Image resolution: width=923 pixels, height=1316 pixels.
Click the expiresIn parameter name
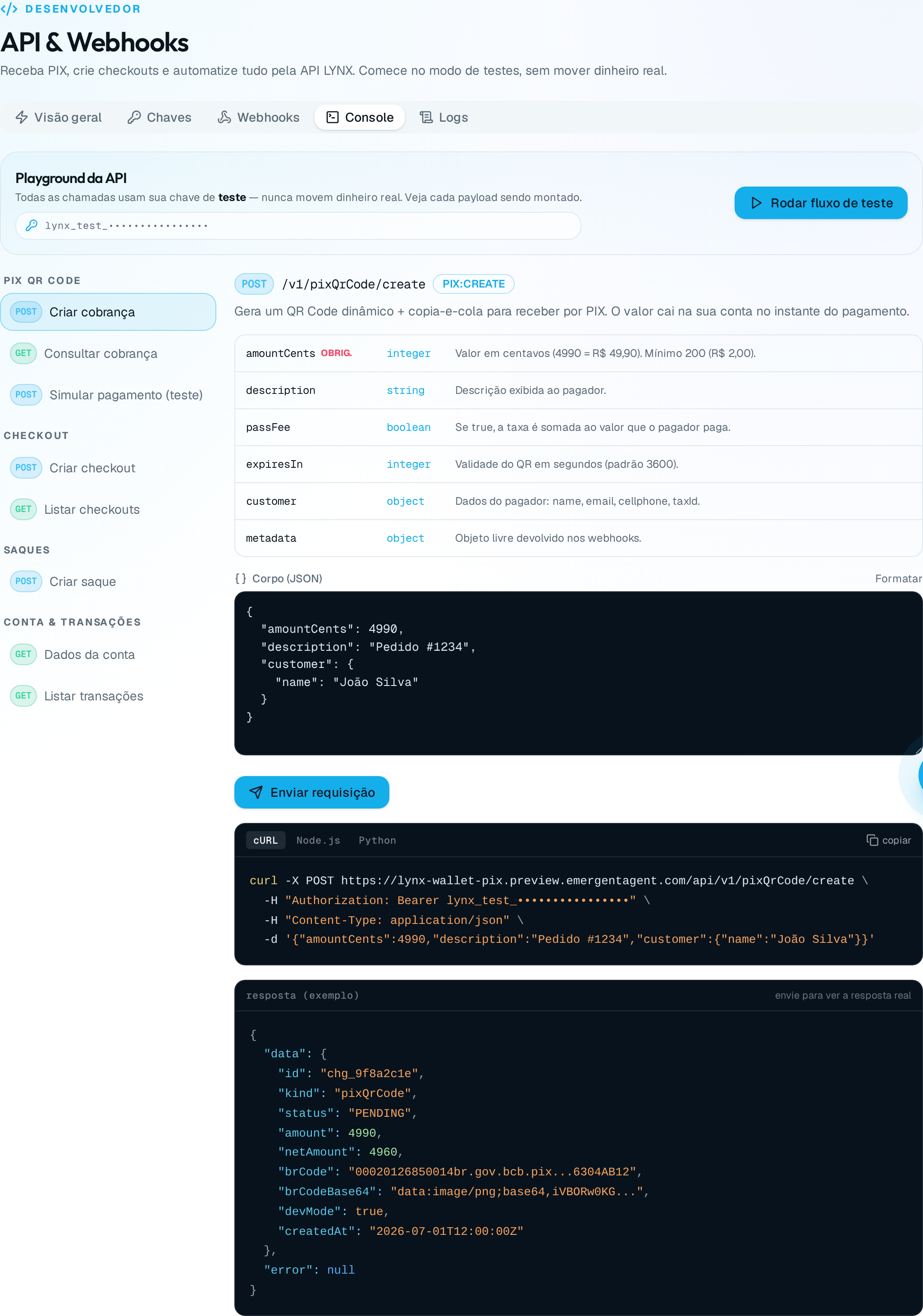click(274, 464)
